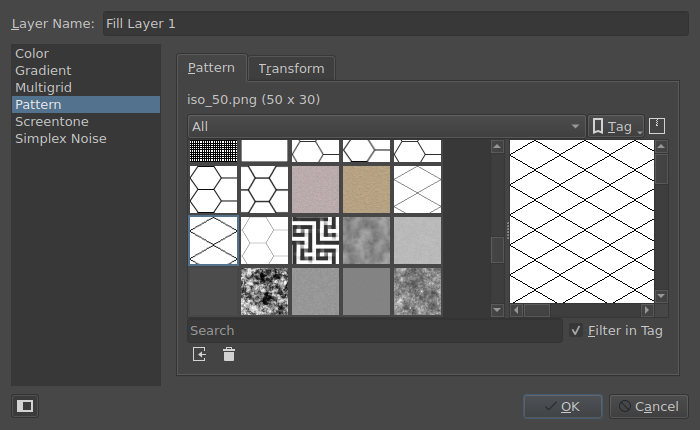Screen dimensions: 700x430
Task: Open the storage resources icon button
Action: tap(657, 126)
